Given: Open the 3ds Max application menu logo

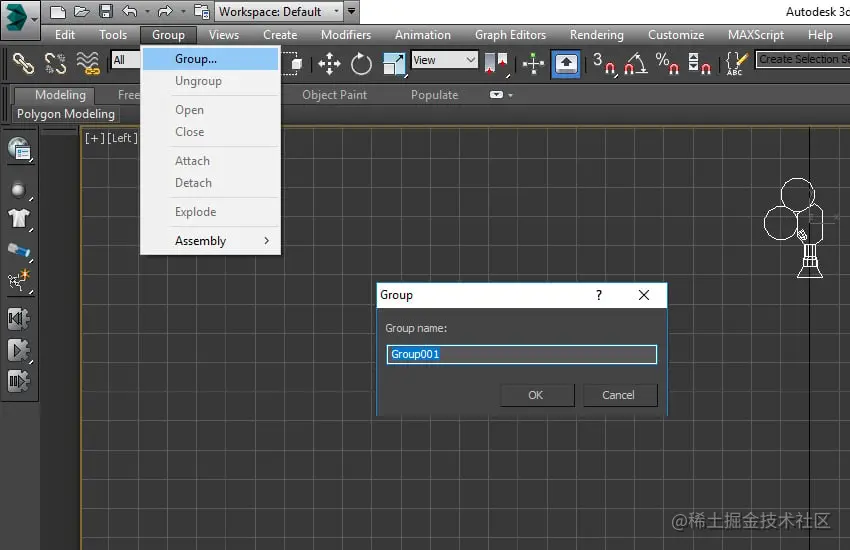Looking at the screenshot, I should tap(20, 20).
